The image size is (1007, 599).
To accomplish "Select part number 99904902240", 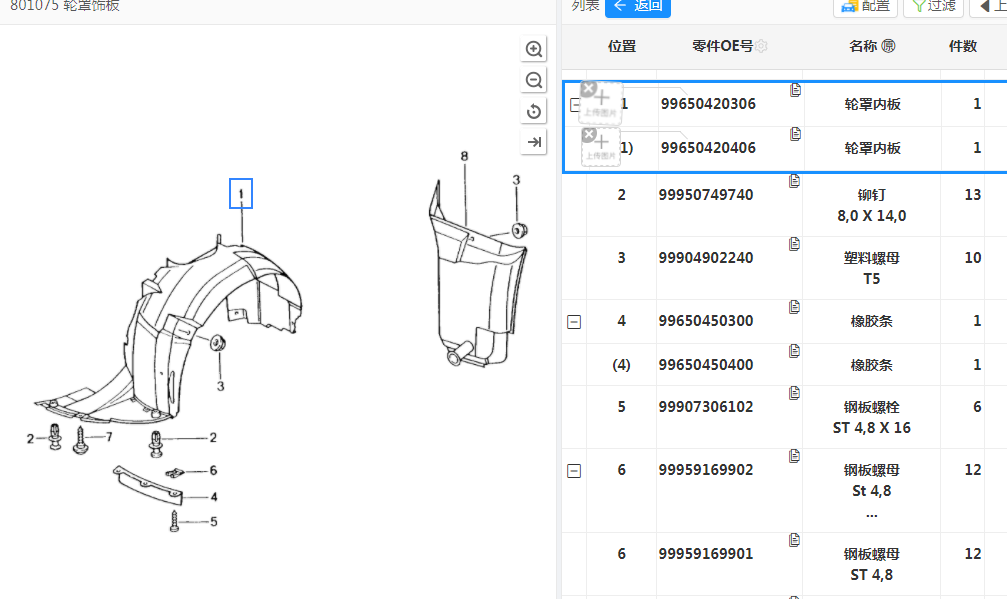I will point(706,258).
